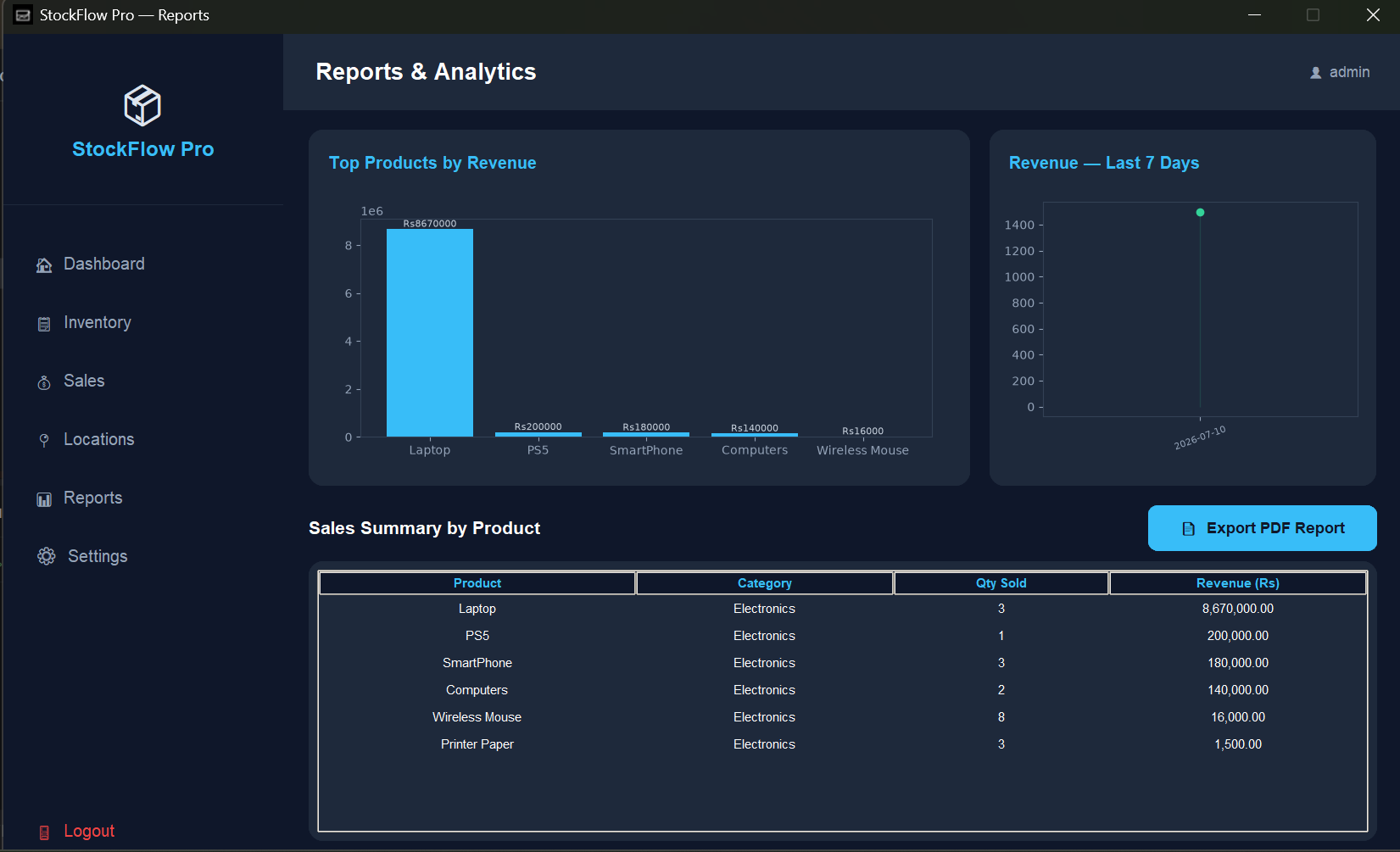The width and height of the screenshot is (1400, 852).
Task: Select the Printer Paper table cell
Action: [x=477, y=744]
